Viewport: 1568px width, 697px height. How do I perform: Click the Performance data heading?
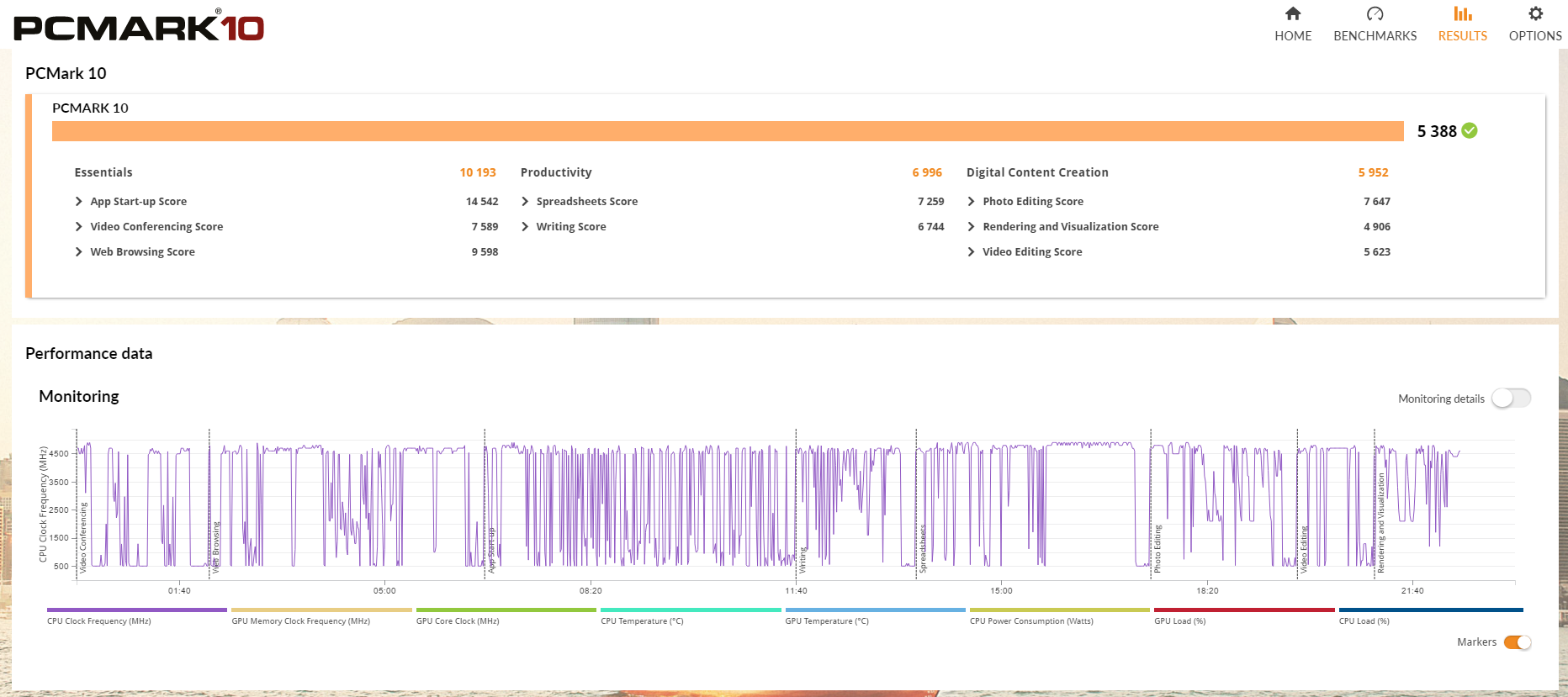tap(89, 354)
